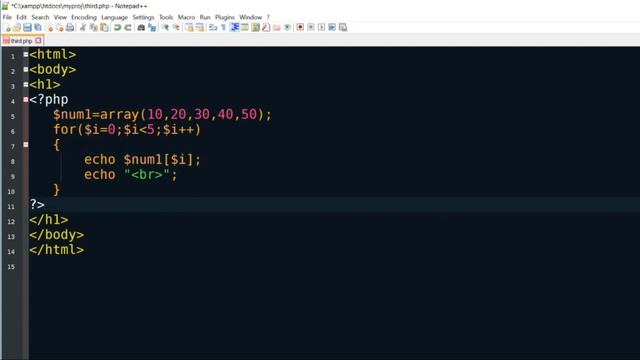This screenshot has width=640, height=360.
Task: Click the Replace toolbar icon
Action: pos(152,27)
